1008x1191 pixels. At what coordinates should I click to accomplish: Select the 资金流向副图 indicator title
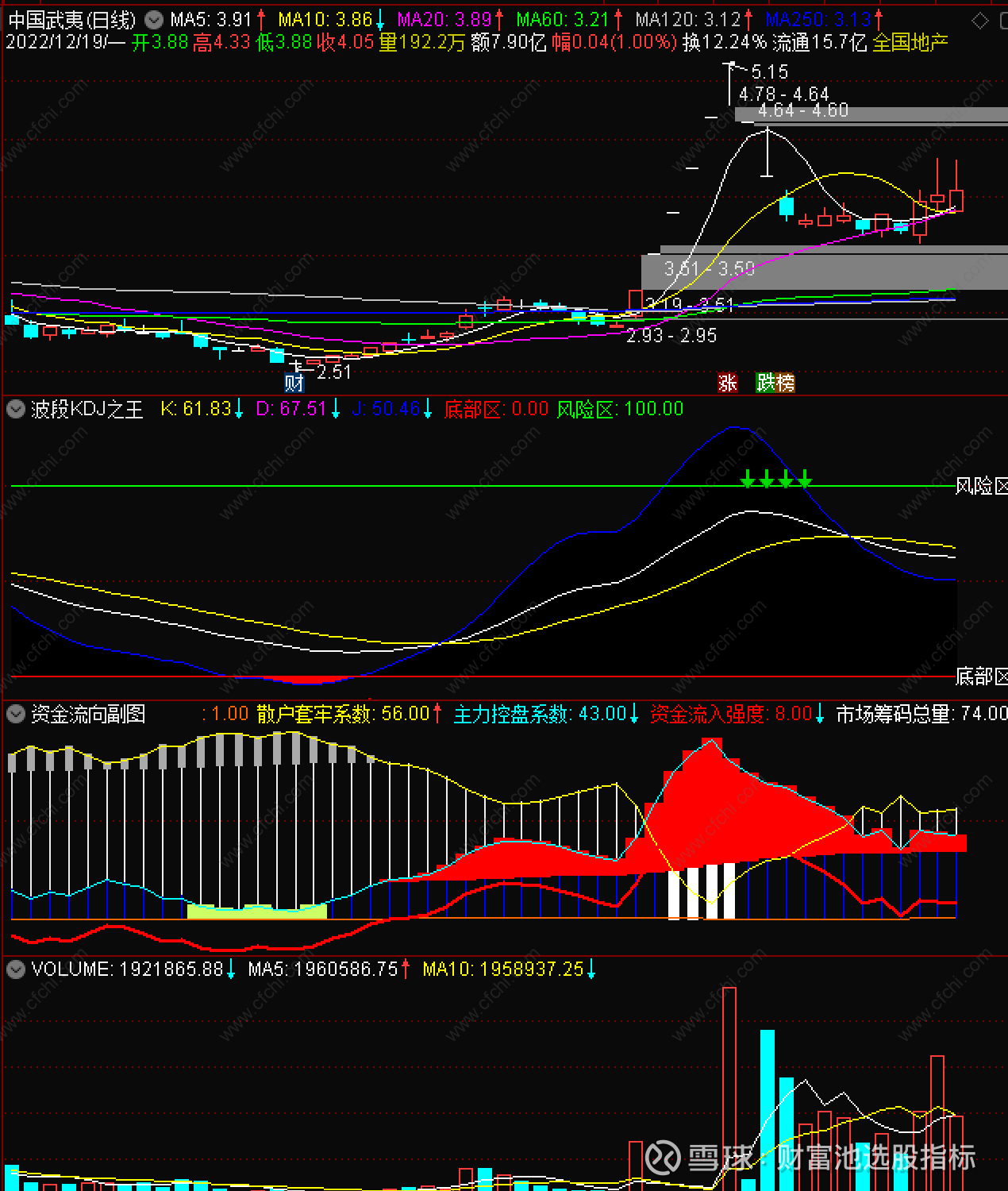click(x=87, y=713)
